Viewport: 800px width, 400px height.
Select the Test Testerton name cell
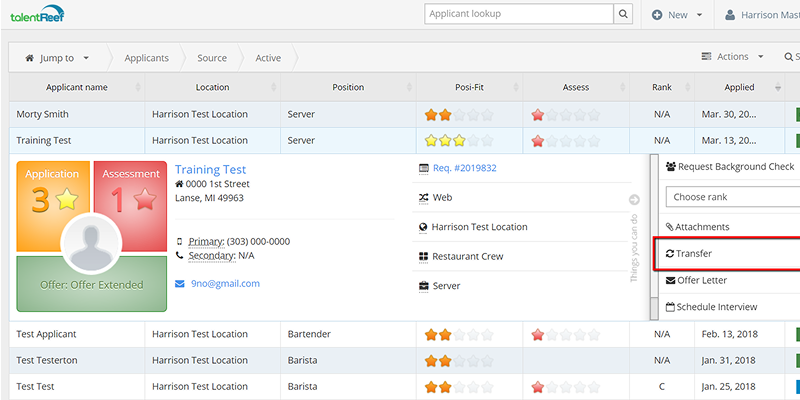pos(77,360)
